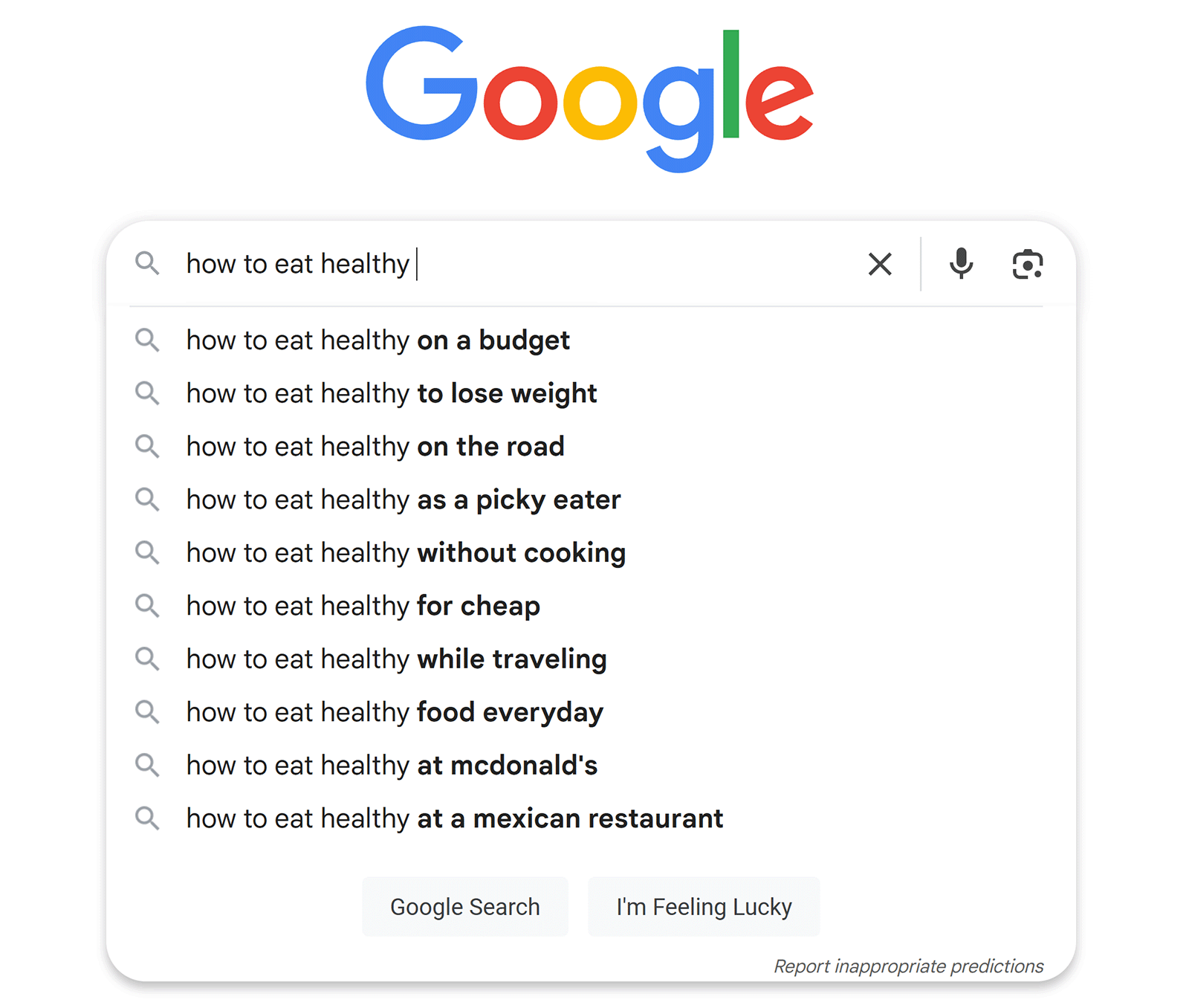Select suggestion 'how to eat healthy on a budget'
This screenshot has height=1008, width=1189.
click(x=378, y=340)
